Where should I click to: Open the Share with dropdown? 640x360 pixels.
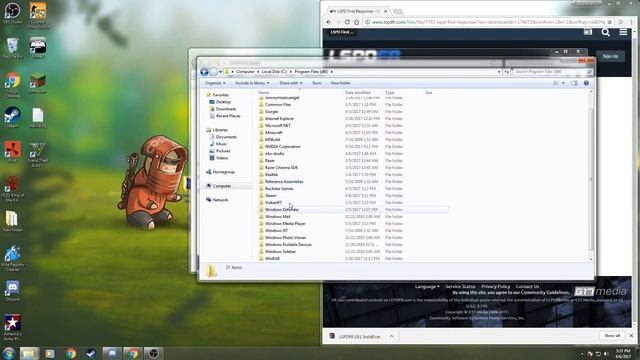tap(291, 83)
